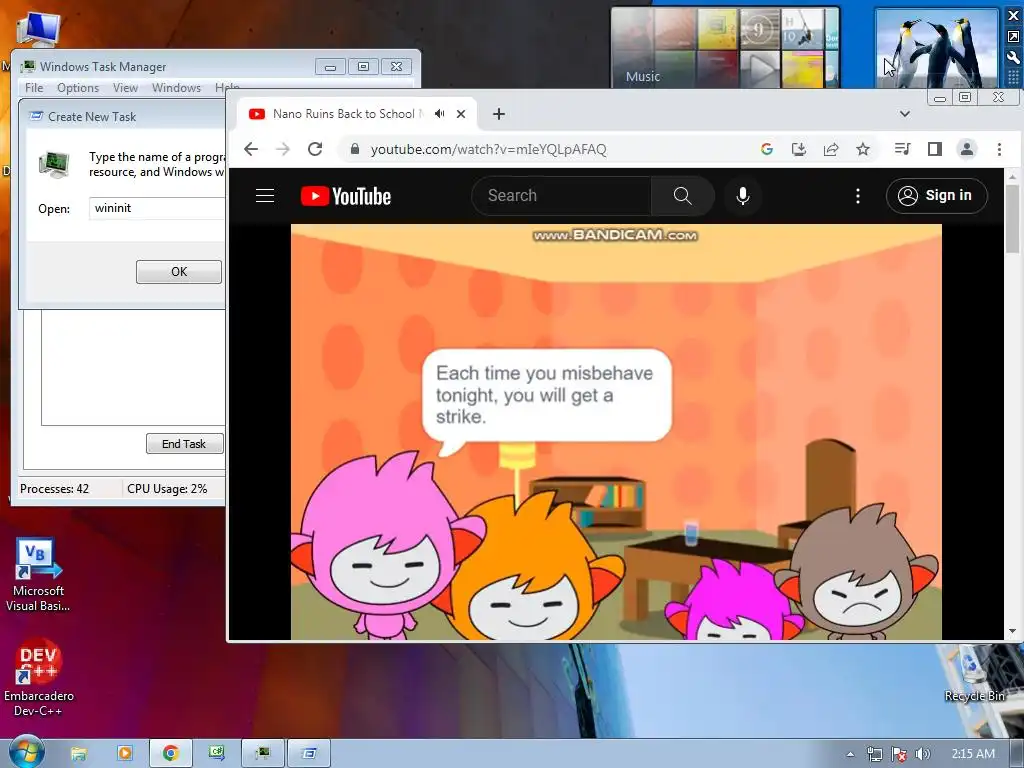Open Windows Explorer from the taskbar

click(x=78, y=754)
